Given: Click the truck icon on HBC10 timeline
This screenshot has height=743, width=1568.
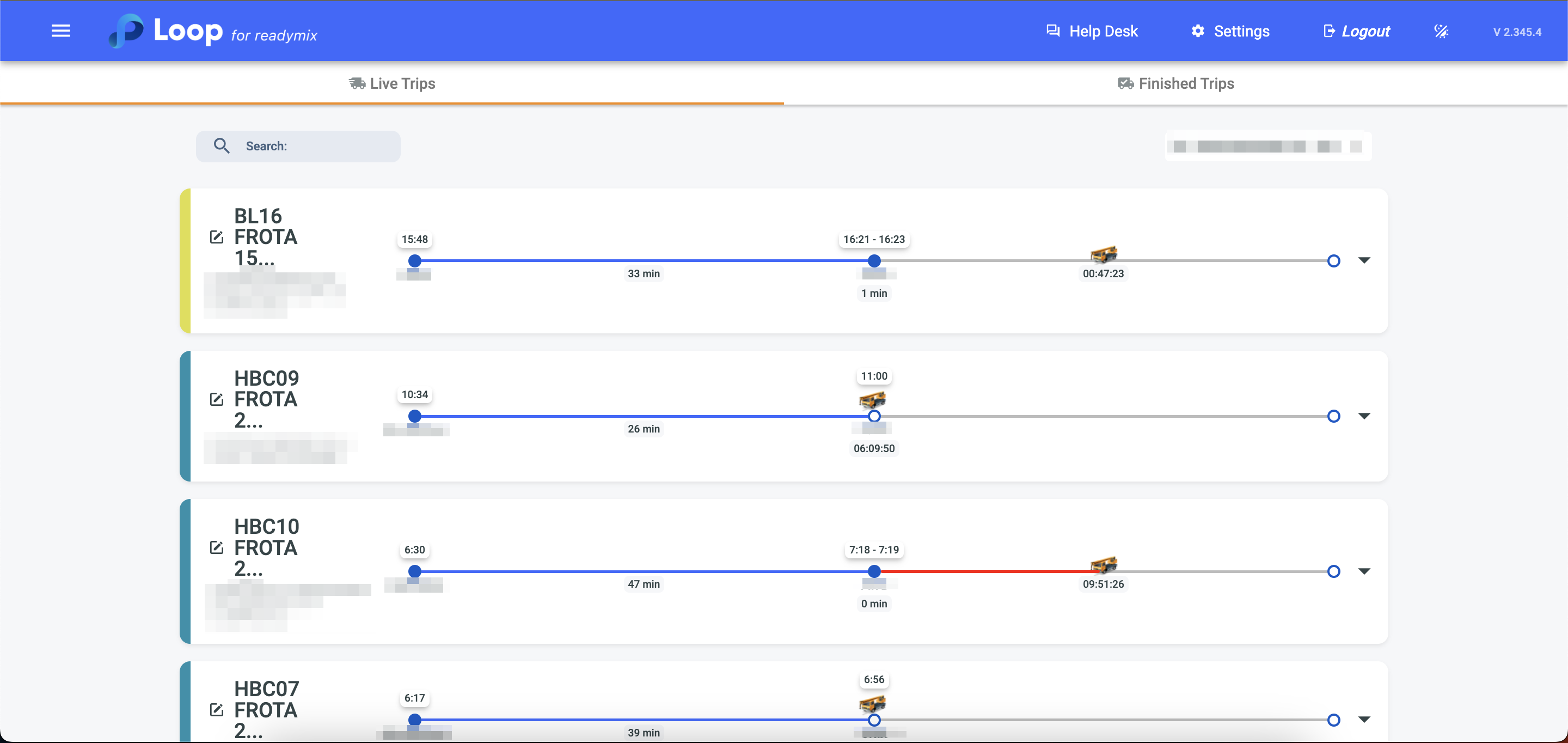Looking at the screenshot, I should click(1104, 564).
